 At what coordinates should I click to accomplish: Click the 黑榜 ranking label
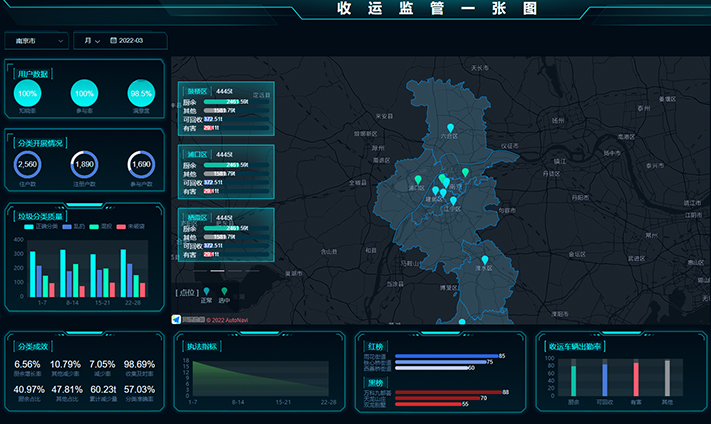(376, 382)
